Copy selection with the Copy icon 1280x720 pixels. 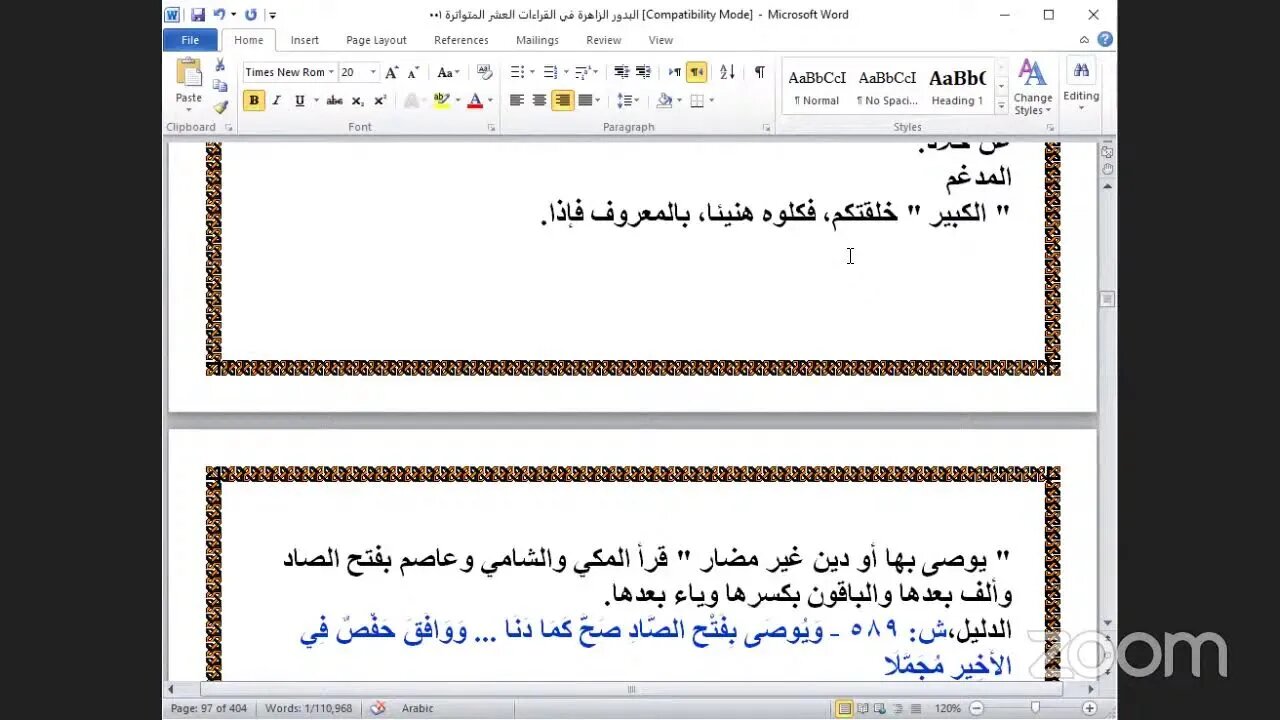click(220, 86)
